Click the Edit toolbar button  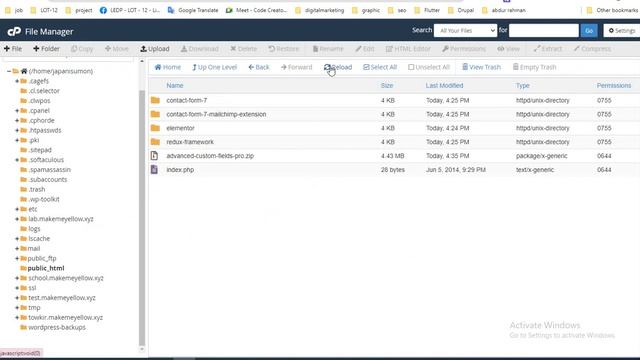coord(364,49)
